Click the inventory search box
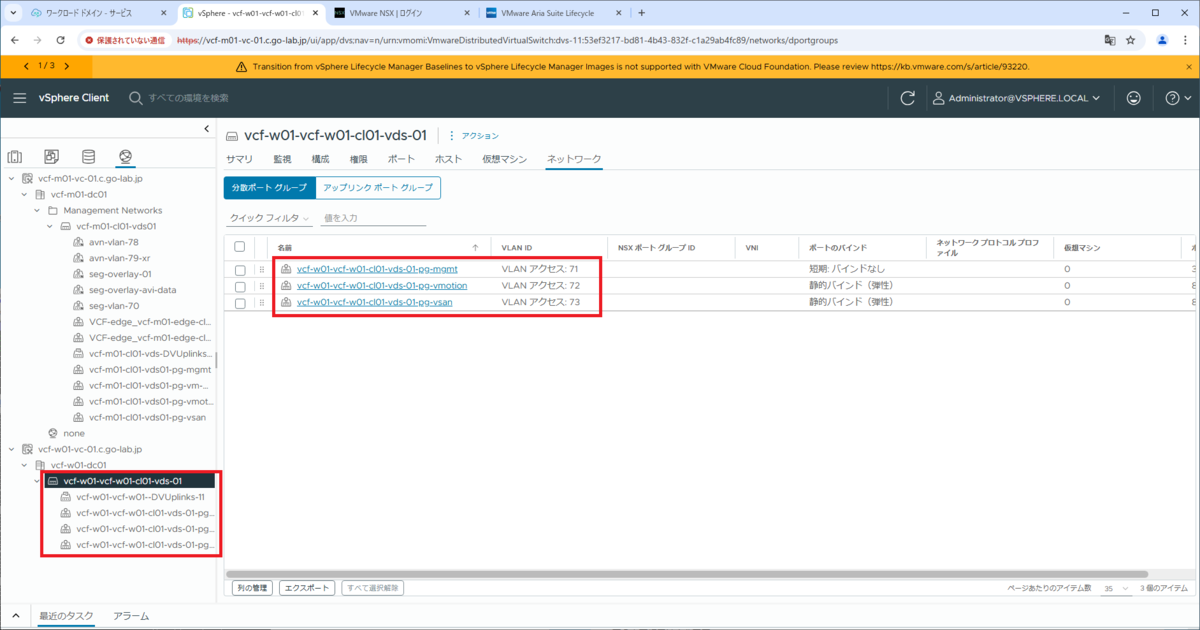The image size is (1200, 630). point(188,98)
